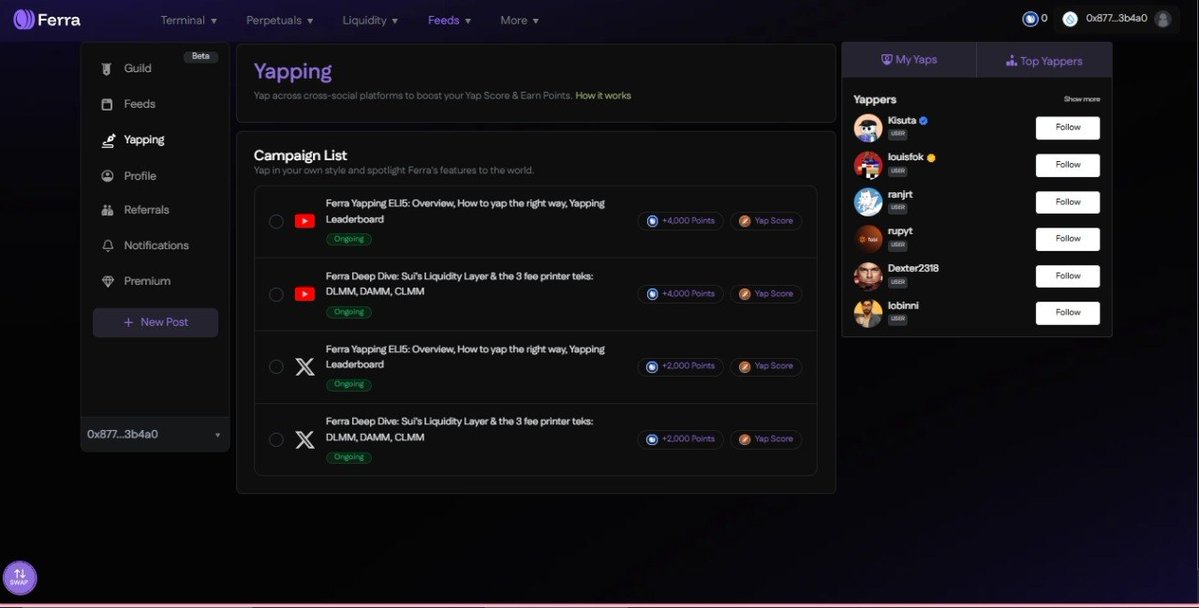
Task: Open the Feeds sidebar icon
Action: [x=107, y=104]
